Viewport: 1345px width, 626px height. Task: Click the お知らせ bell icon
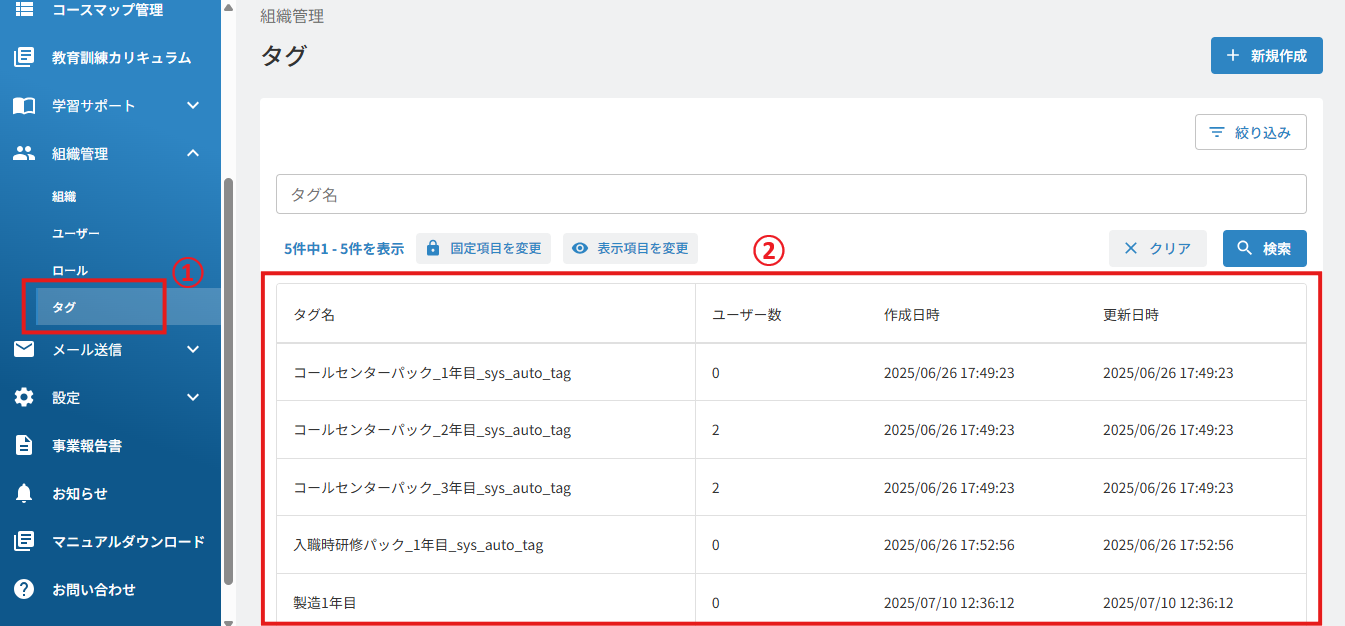[x=24, y=494]
